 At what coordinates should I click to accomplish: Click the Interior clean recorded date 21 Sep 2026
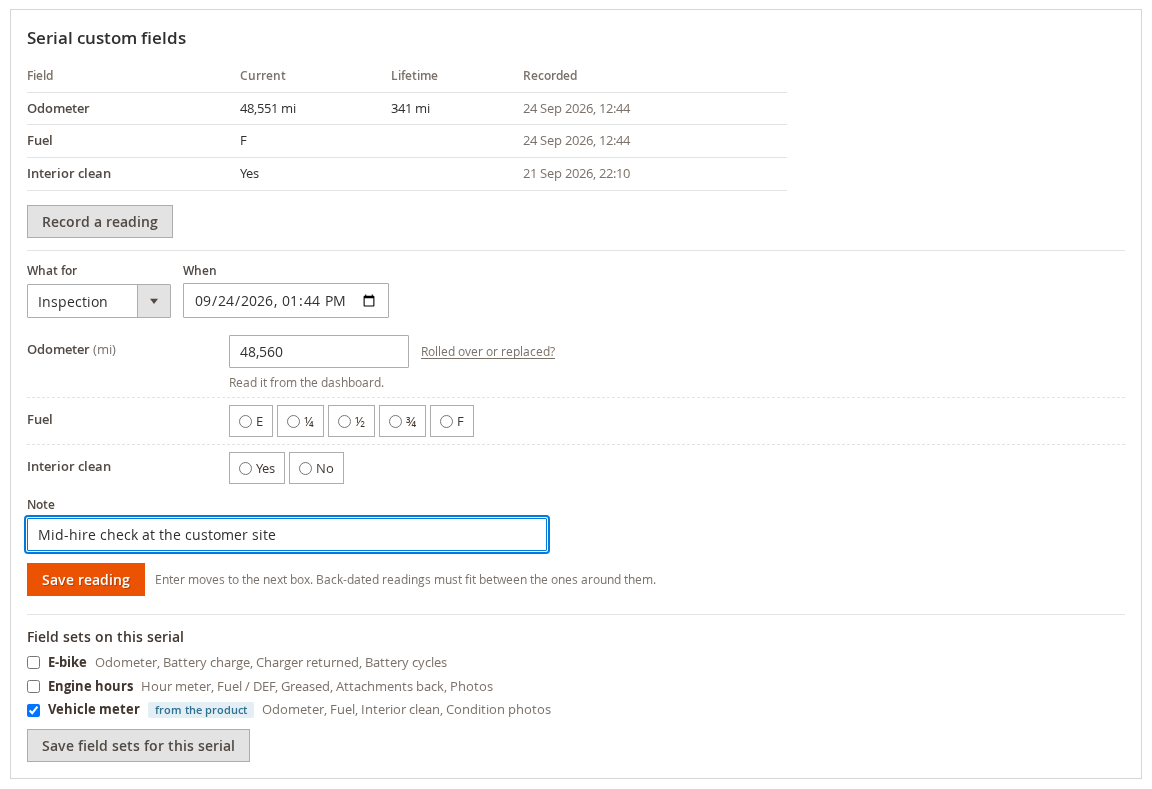577,173
